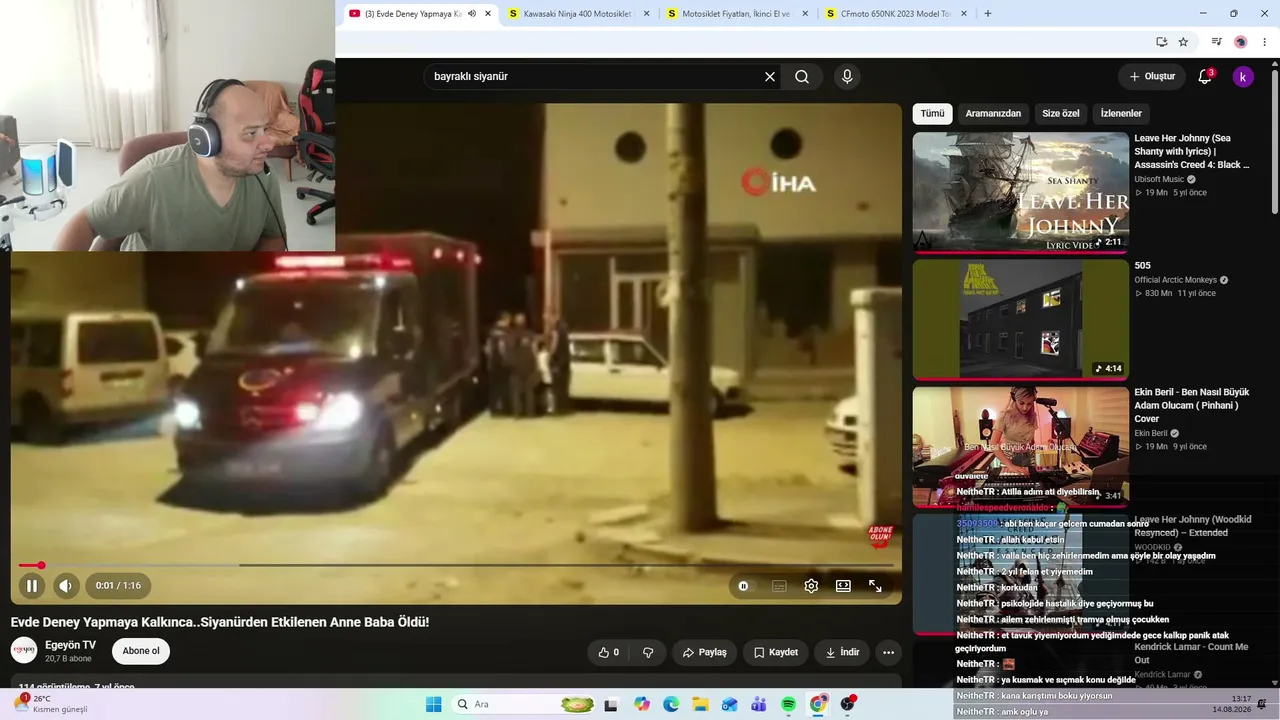Open the 505 Arctic Monkeys video thumbnail
This screenshot has width=1280, height=720.
pyautogui.click(x=1021, y=319)
